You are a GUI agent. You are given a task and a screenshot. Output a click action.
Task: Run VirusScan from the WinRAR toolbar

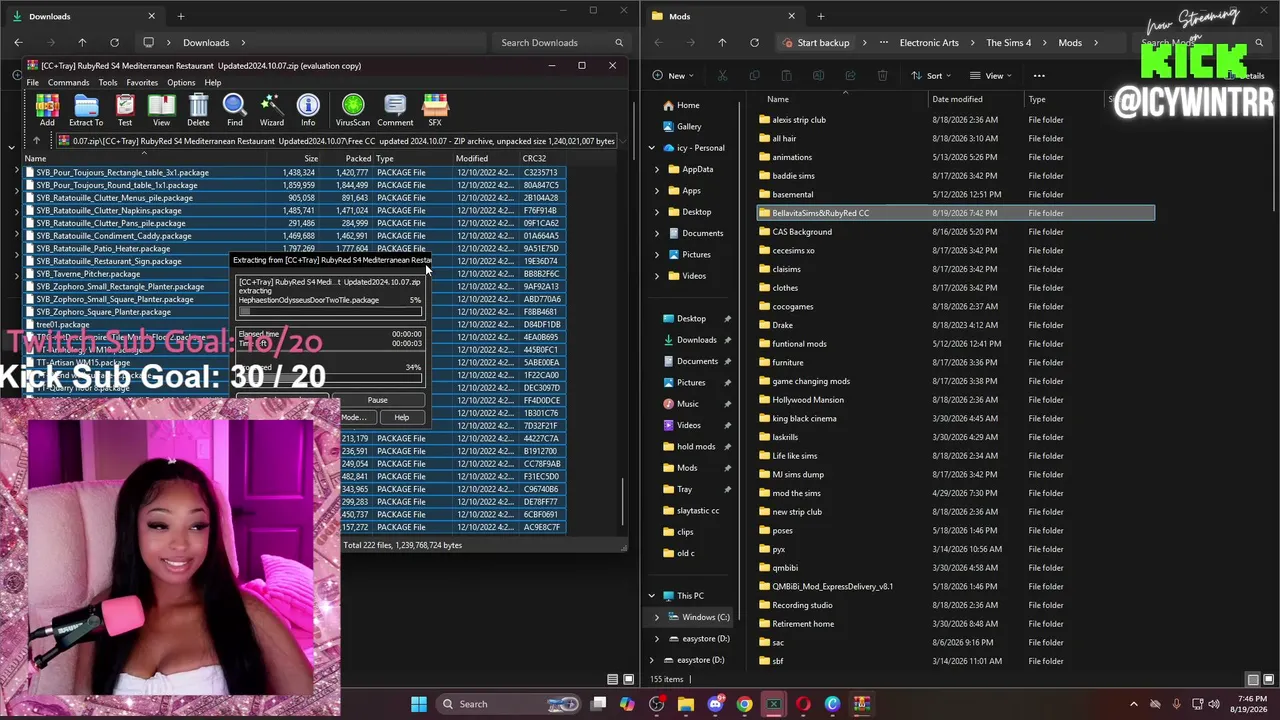pyautogui.click(x=353, y=110)
